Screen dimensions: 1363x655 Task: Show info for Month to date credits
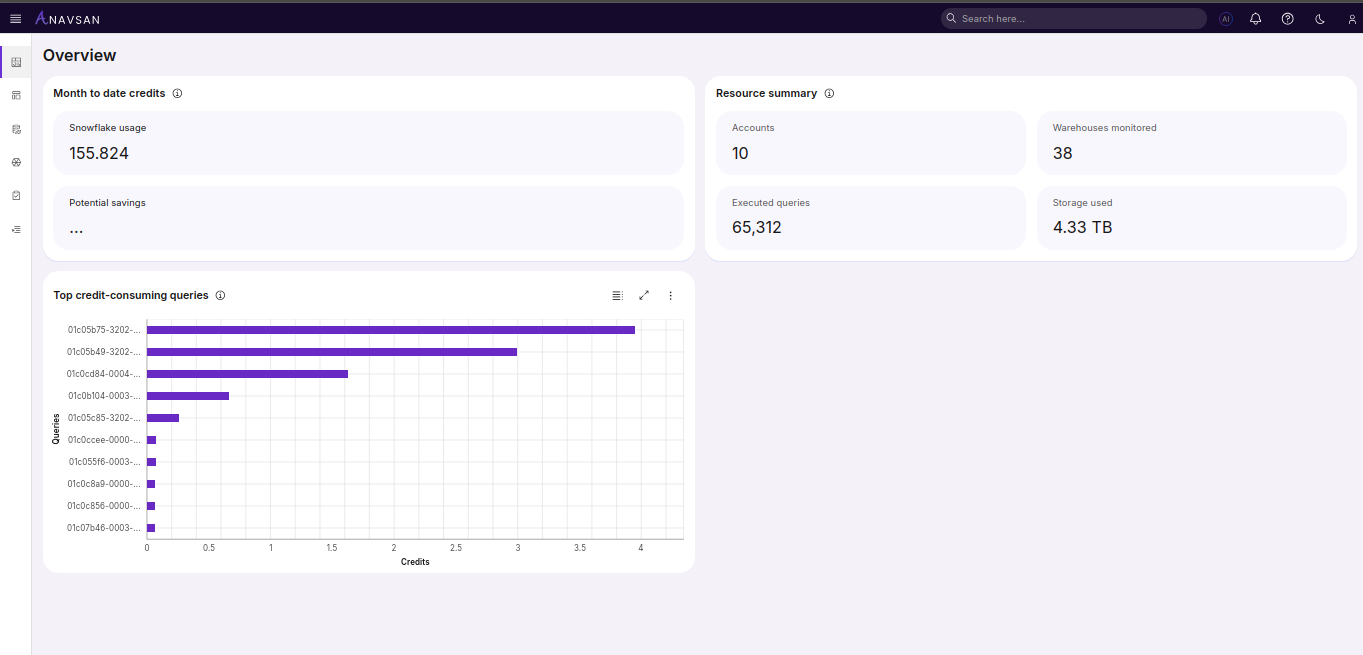[x=177, y=93]
